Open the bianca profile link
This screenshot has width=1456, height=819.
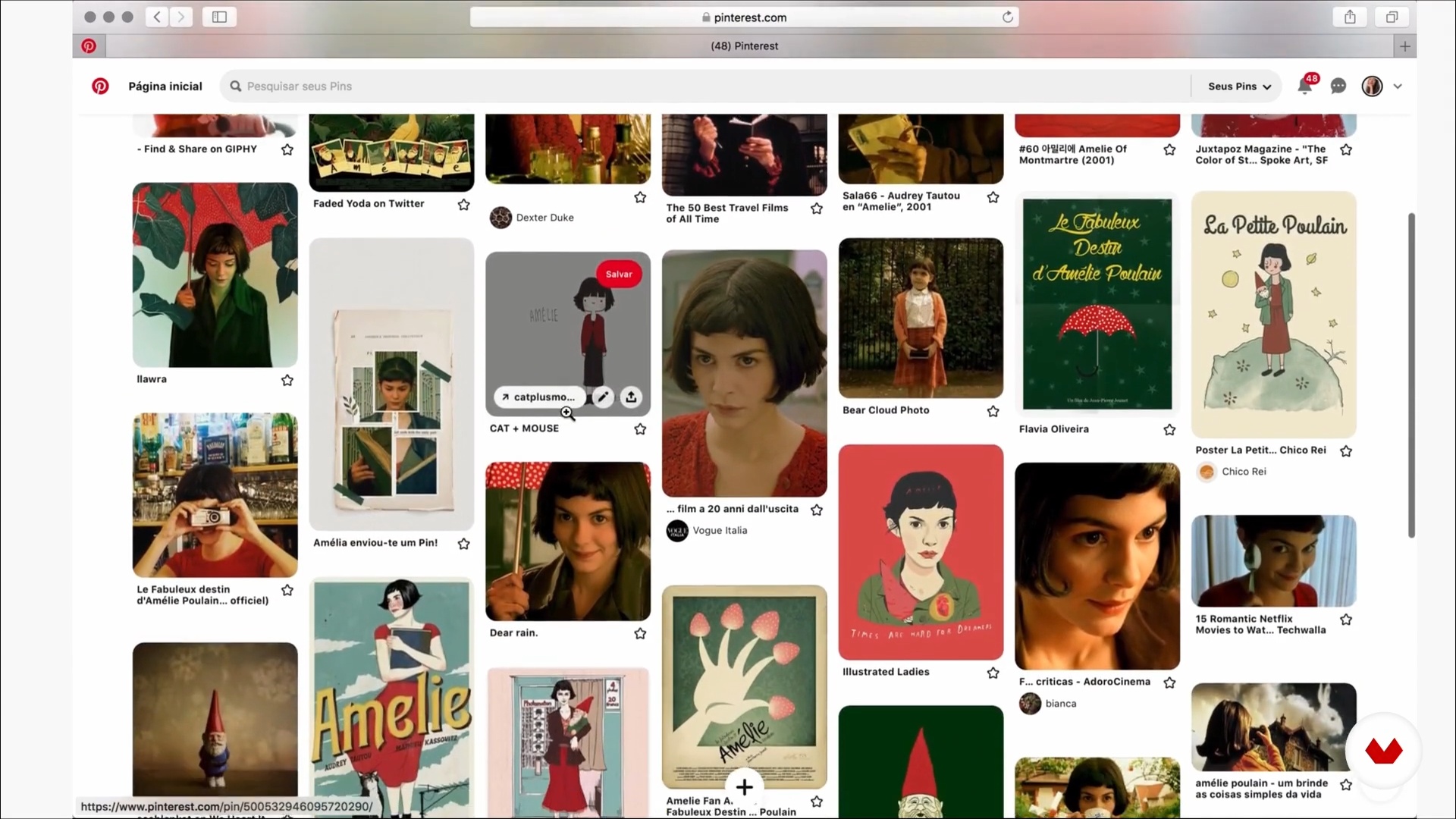click(x=1047, y=704)
